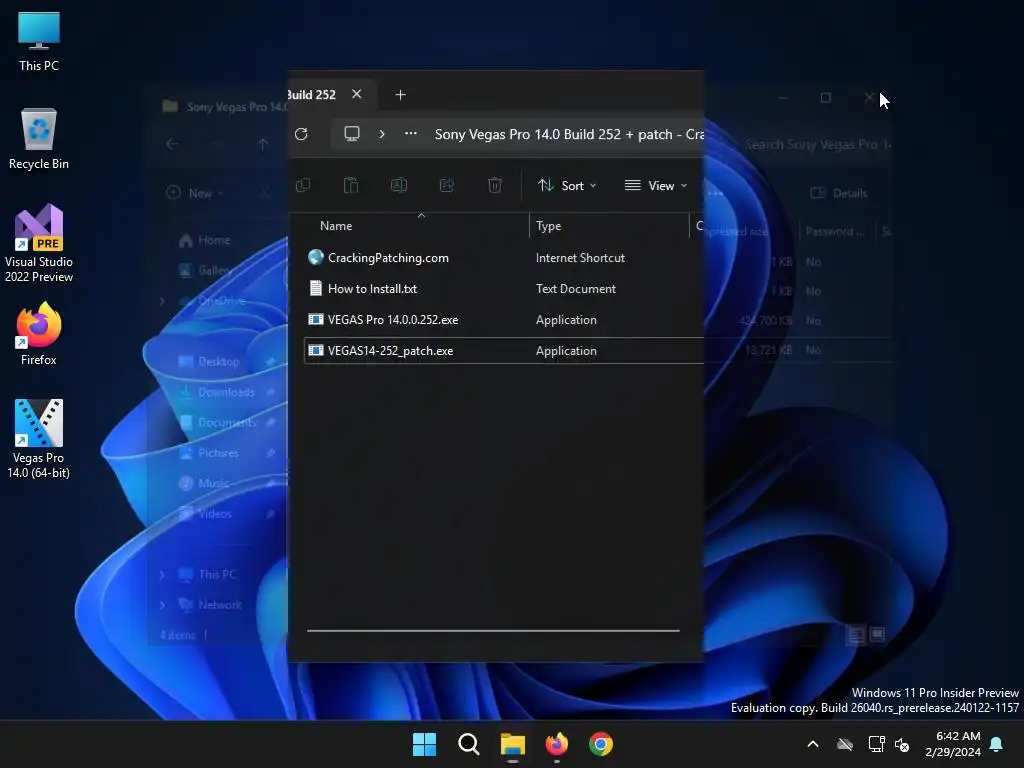This screenshot has width=1024, height=768.
Task: Open the View dropdown
Action: click(656, 185)
